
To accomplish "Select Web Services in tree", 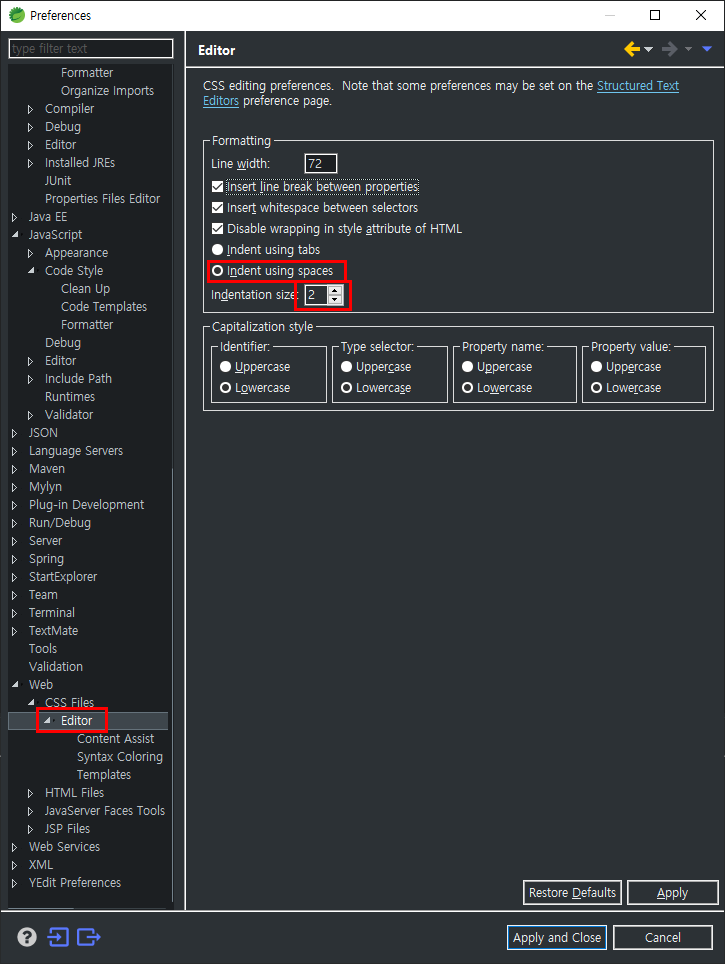I will pos(64,847).
